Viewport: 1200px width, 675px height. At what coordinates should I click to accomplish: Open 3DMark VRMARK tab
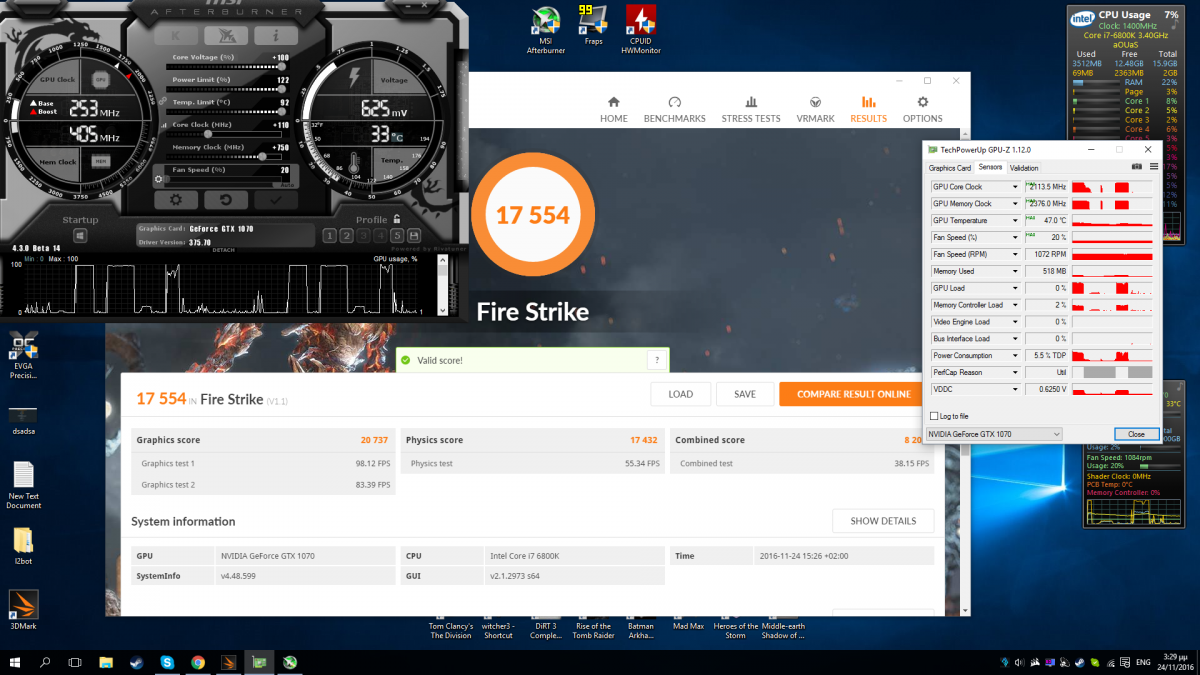tap(815, 110)
